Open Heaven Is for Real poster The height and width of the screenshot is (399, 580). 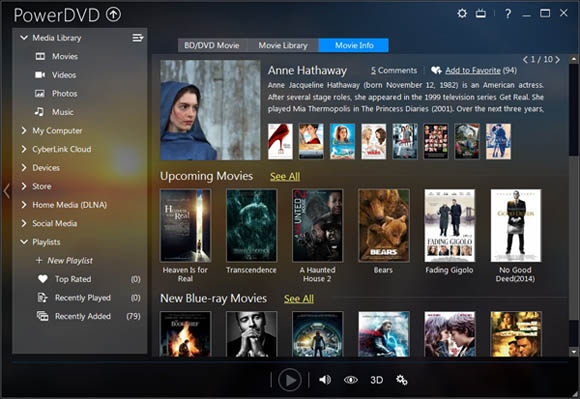[185, 225]
